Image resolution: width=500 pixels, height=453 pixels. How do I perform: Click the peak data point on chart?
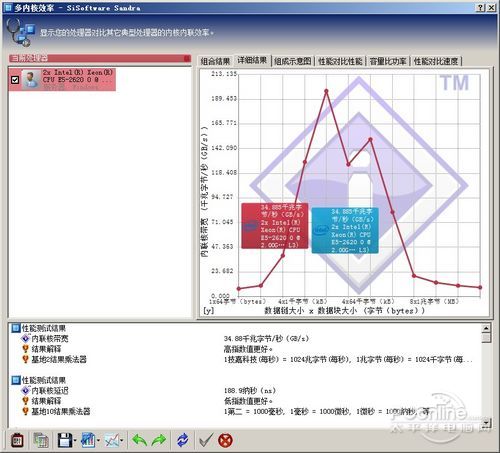[x=326, y=91]
